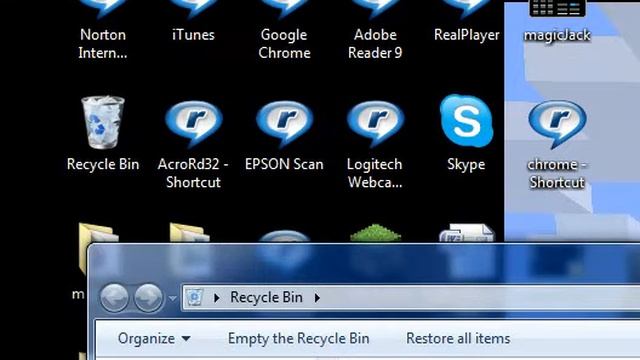Screen dimensions: 640x360
Task: Launch the Logitech Webcam desktop icon
Action: pyautogui.click(x=375, y=124)
